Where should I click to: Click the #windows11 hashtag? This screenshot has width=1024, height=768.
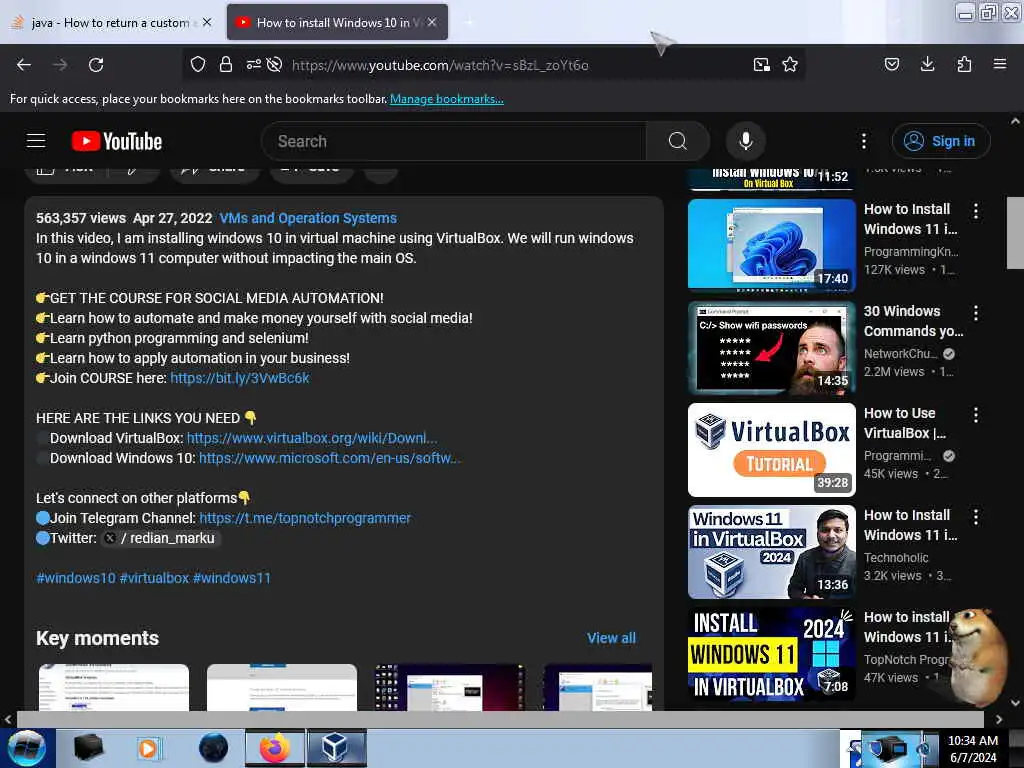[x=232, y=578]
